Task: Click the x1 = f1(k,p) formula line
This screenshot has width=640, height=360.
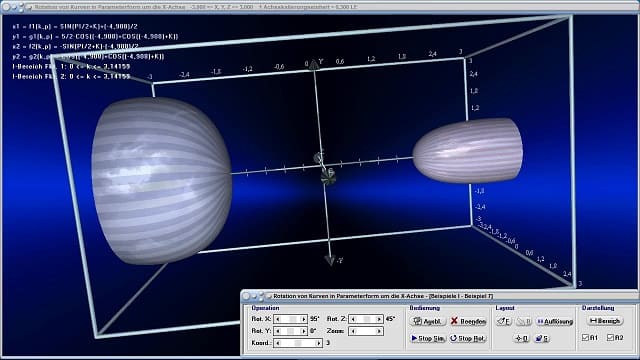Action: [75, 26]
